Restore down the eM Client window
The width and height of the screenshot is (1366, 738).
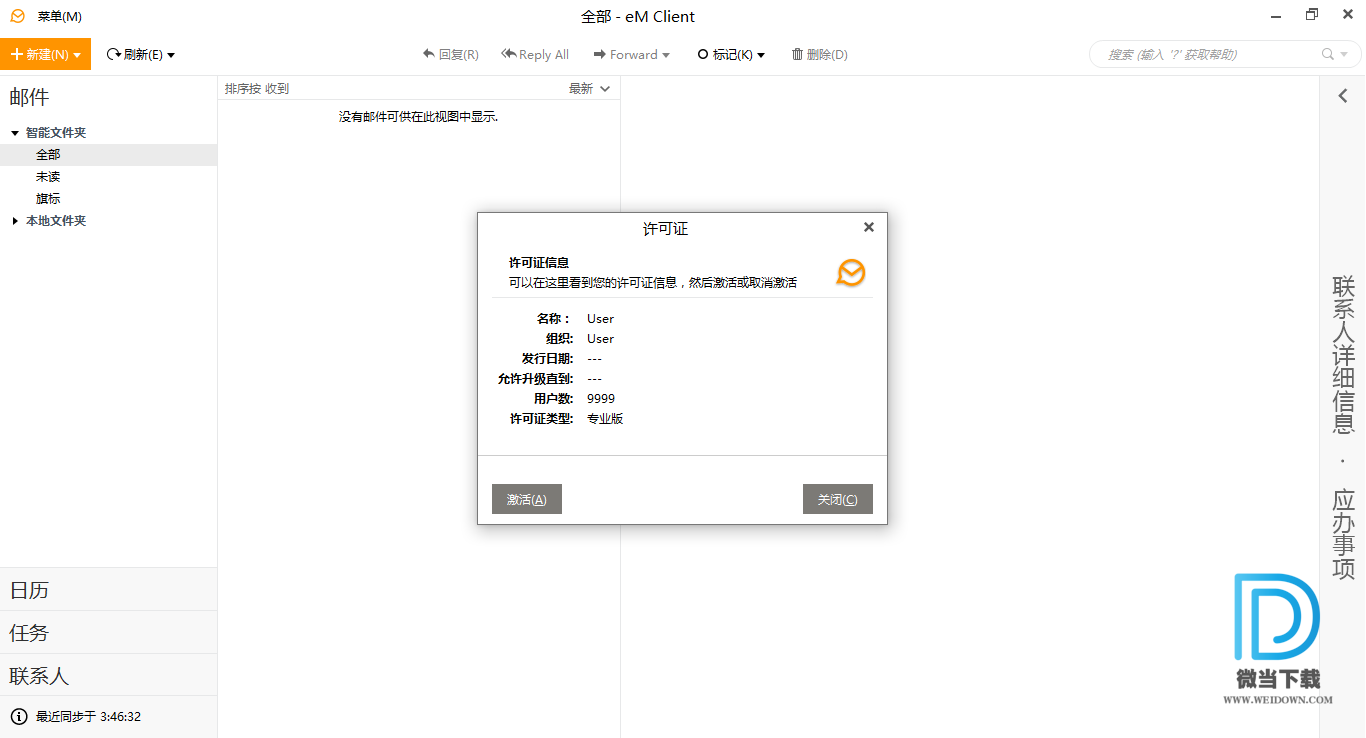(x=1311, y=14)
